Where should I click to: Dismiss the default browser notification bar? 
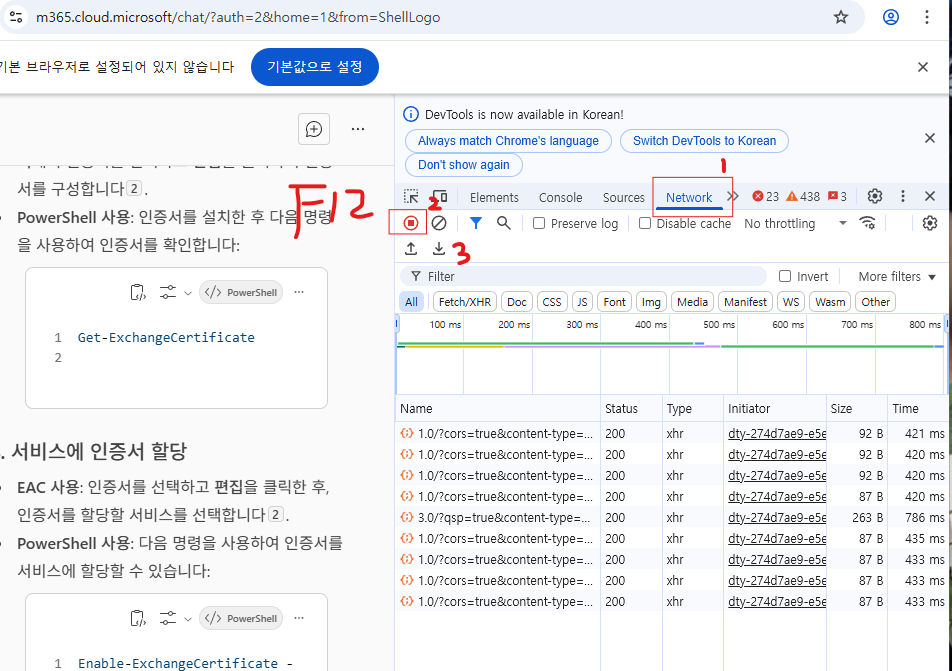point(922,67)
